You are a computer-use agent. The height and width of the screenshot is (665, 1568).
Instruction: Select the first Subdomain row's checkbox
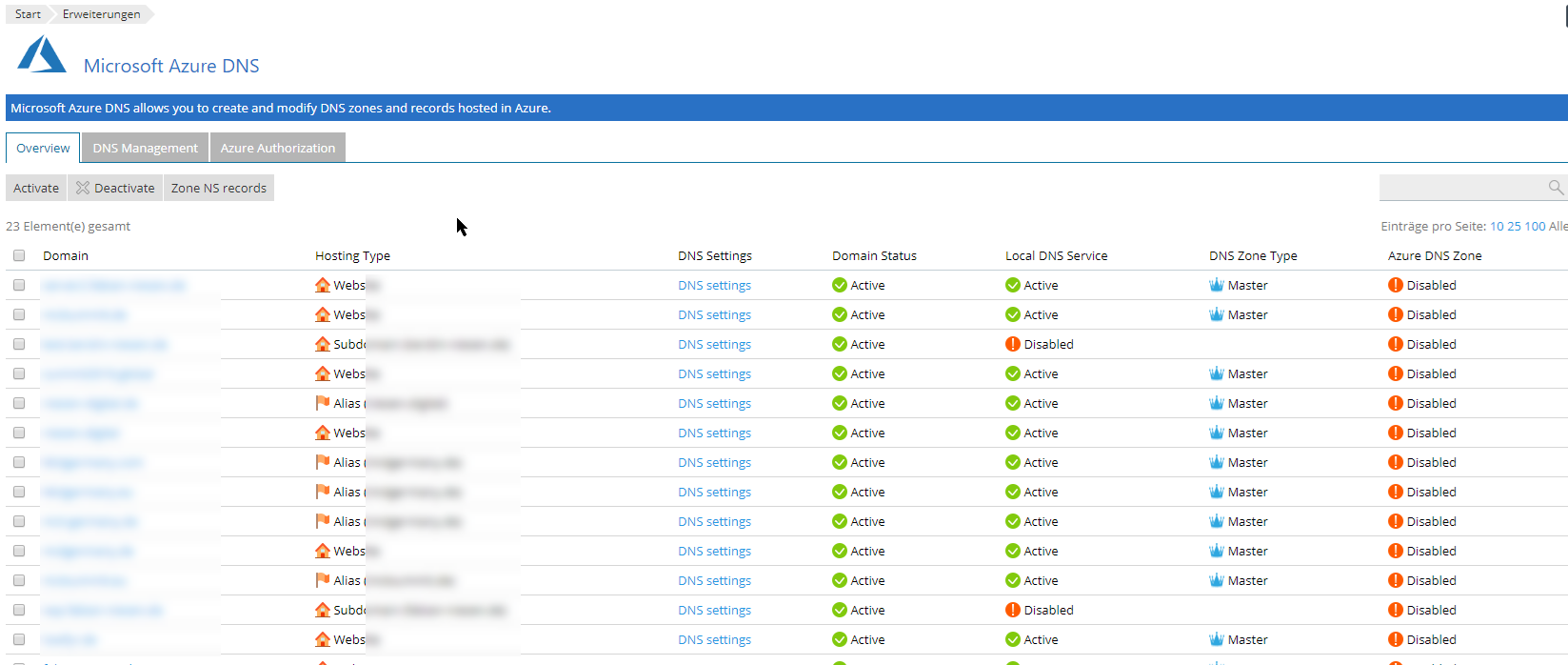pyautogui.click(x=19, y=344)
